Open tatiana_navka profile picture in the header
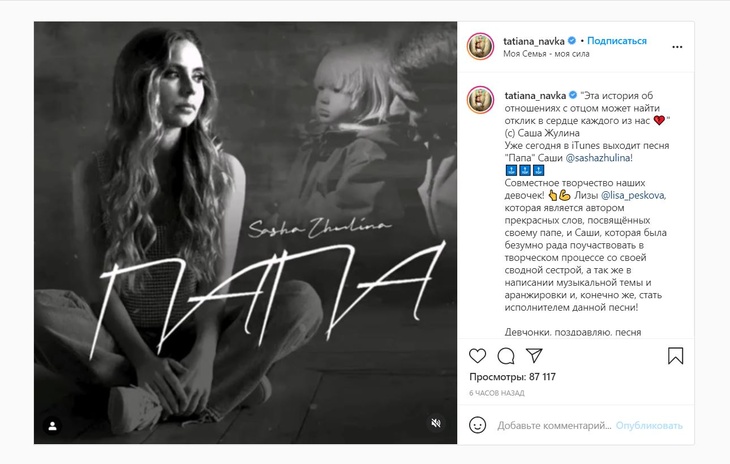 click(x=481, y=46)
